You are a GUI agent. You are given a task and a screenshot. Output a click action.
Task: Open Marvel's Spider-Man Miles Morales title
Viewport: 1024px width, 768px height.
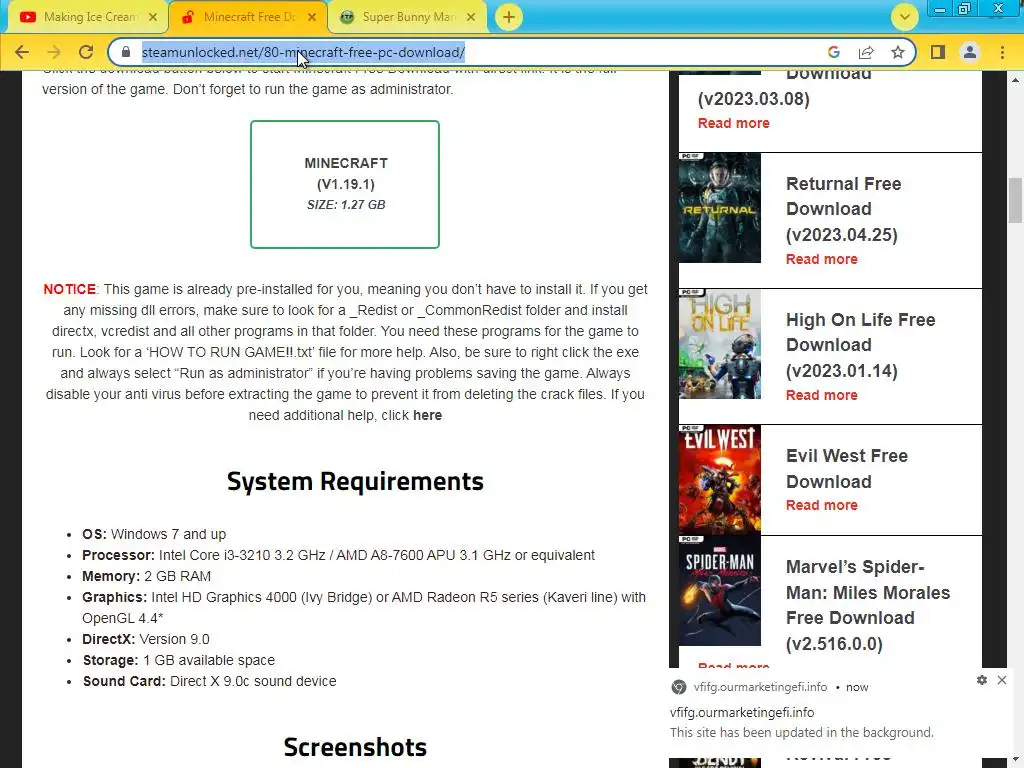pyautogui.click(x=868, y=605)
